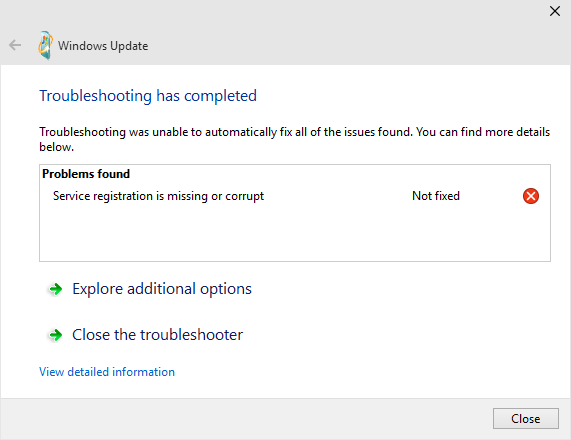Click the Windows Update troubleshooter icon
The height and width of the screenshot is (440, 571).
(46, 46)
